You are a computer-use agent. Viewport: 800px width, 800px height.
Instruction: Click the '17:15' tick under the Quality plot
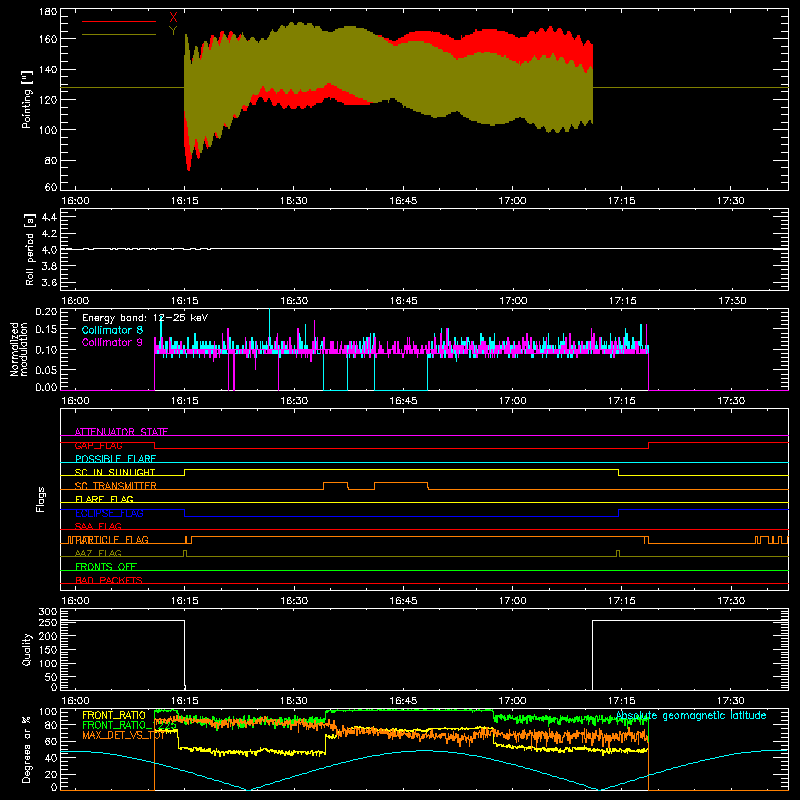tap(621, 701)
